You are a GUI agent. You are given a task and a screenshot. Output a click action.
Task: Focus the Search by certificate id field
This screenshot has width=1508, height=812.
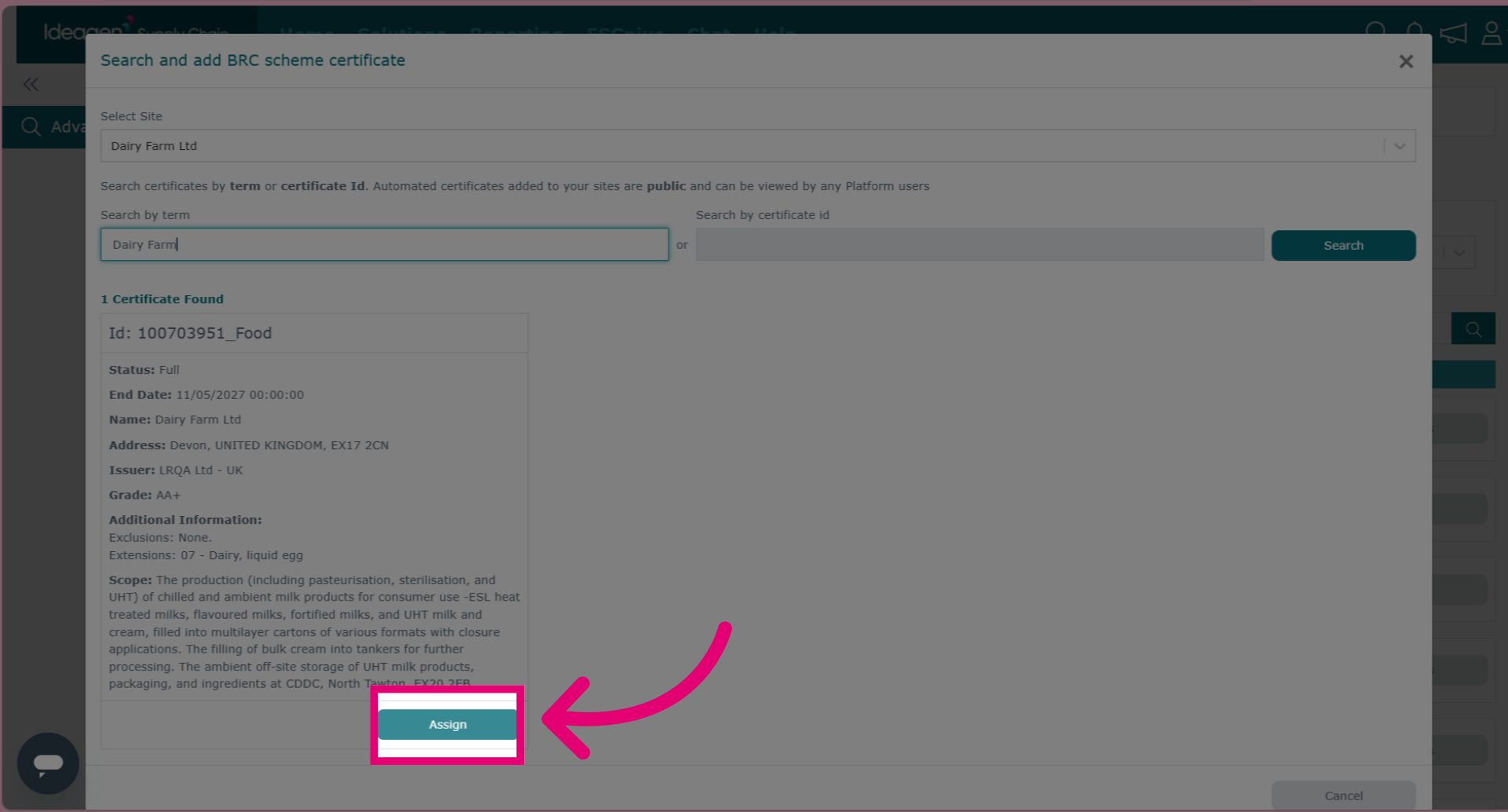[x=979, y=245]
